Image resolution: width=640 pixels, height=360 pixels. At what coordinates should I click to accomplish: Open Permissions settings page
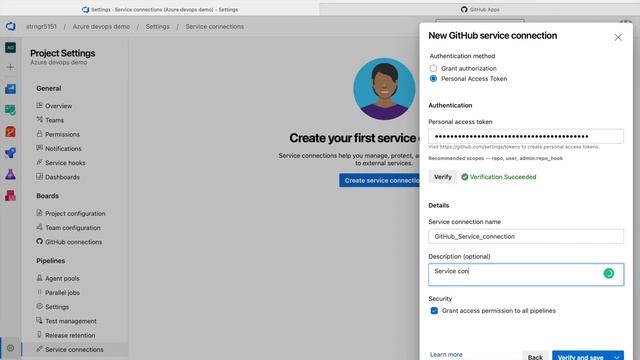pyautogui.click(x=62, y=134)
